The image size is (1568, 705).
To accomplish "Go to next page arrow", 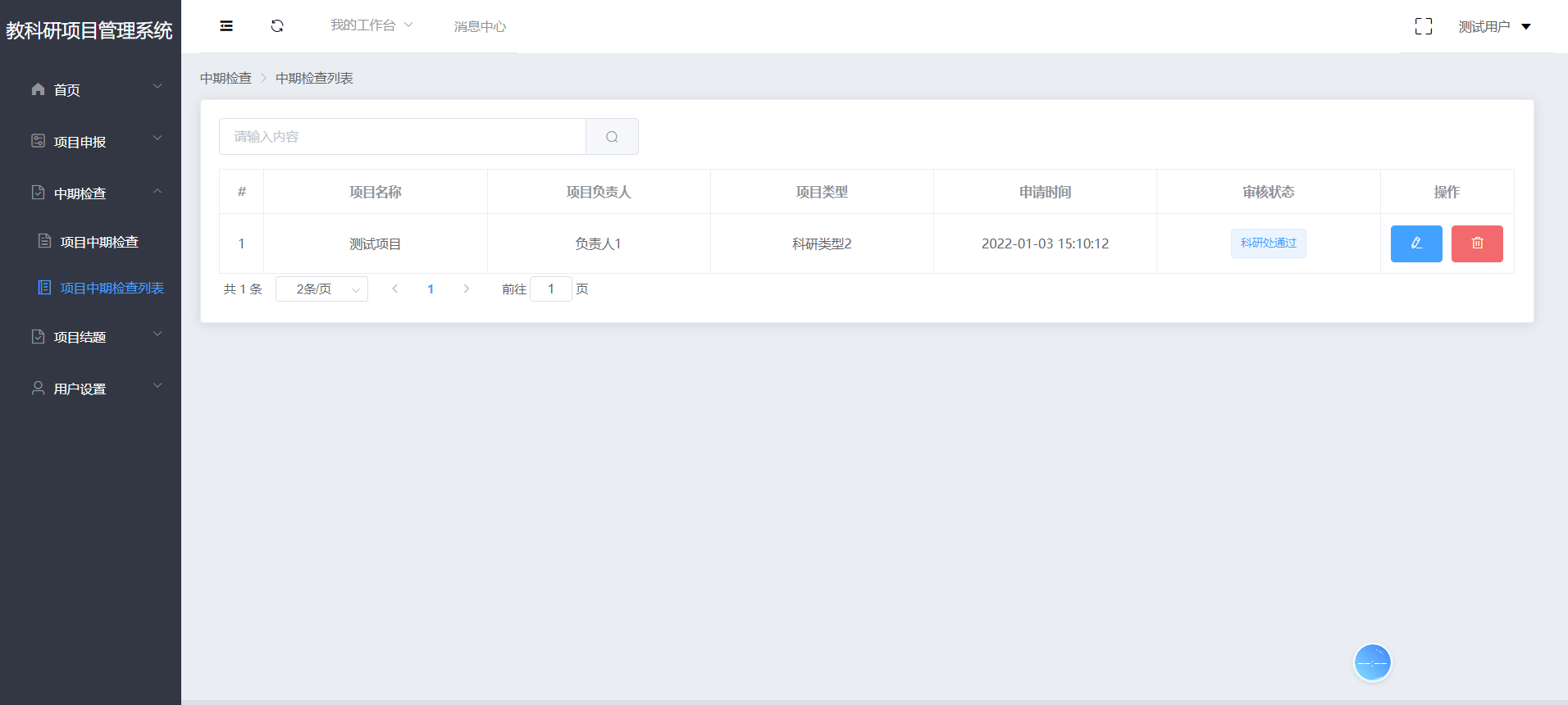I will pyautogui.click(x=466, y=289).
